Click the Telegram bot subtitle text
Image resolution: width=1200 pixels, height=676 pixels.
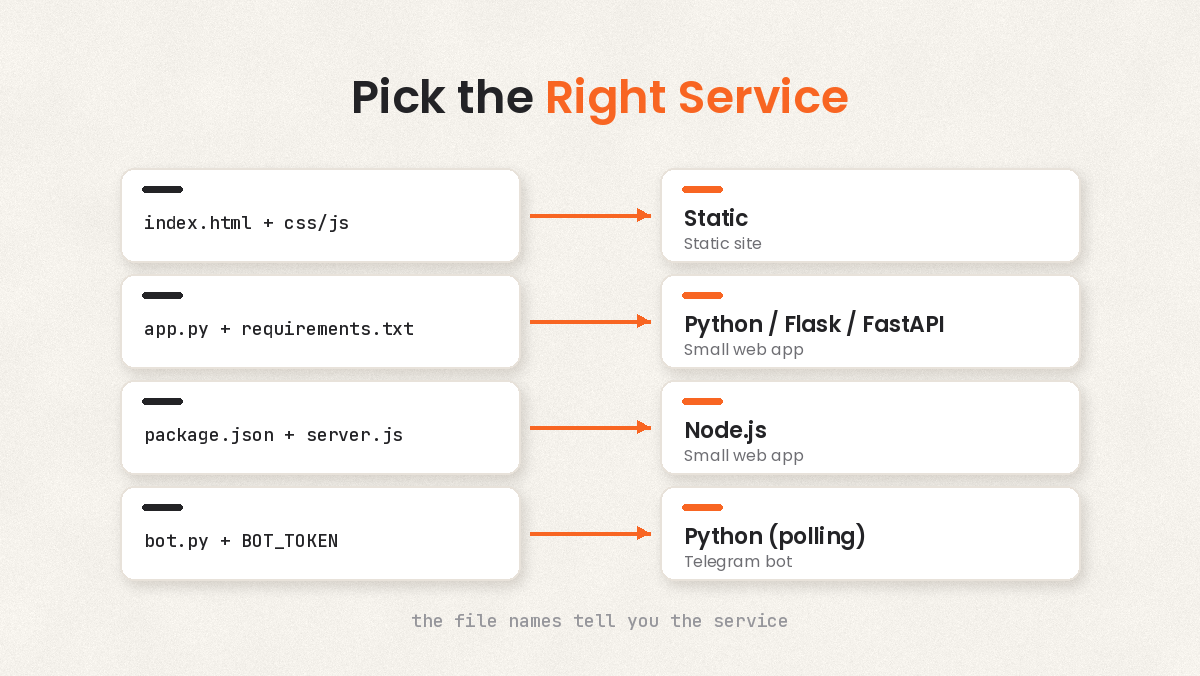[x=738, y=562]
